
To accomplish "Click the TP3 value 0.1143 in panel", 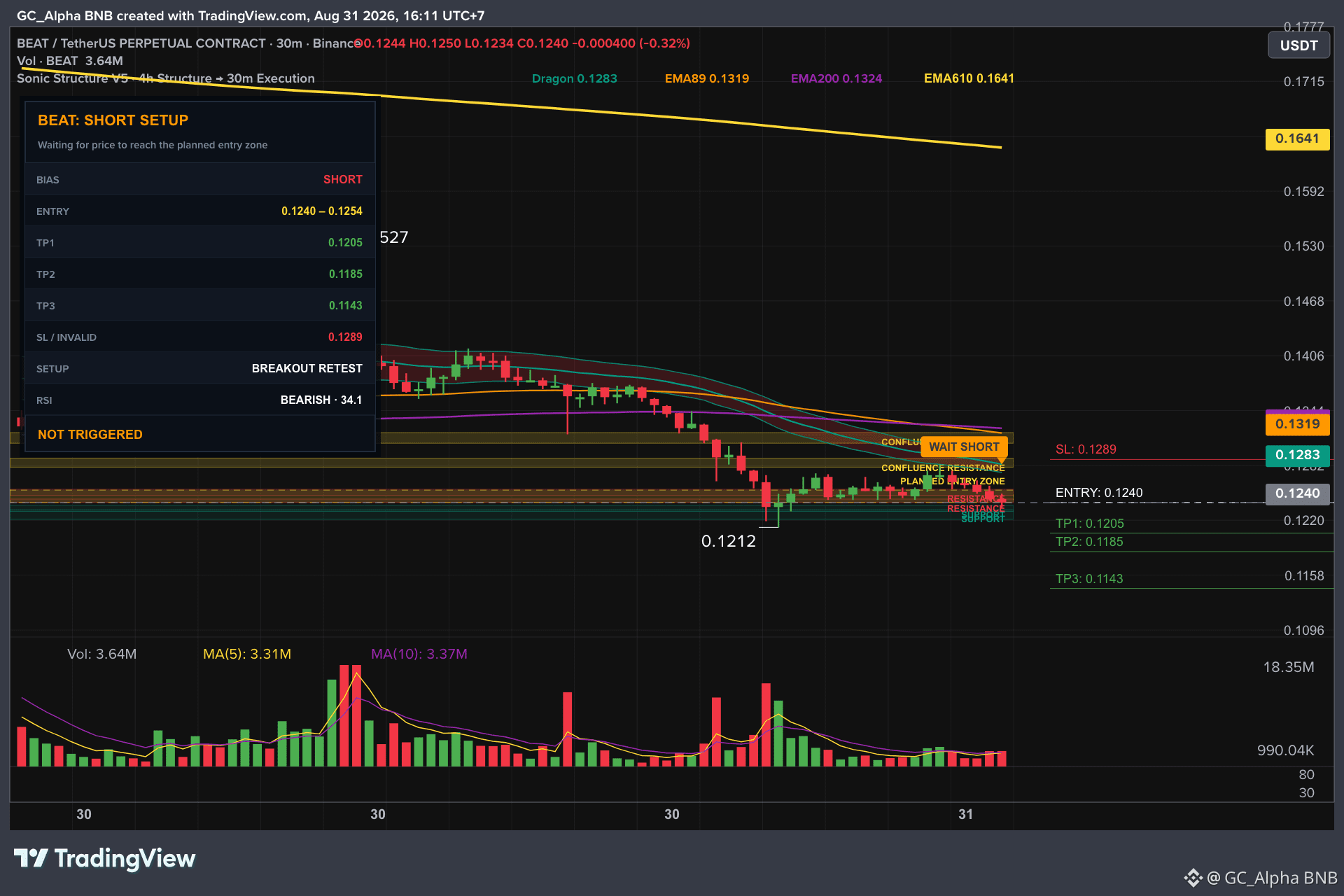I will pos(346,306).
